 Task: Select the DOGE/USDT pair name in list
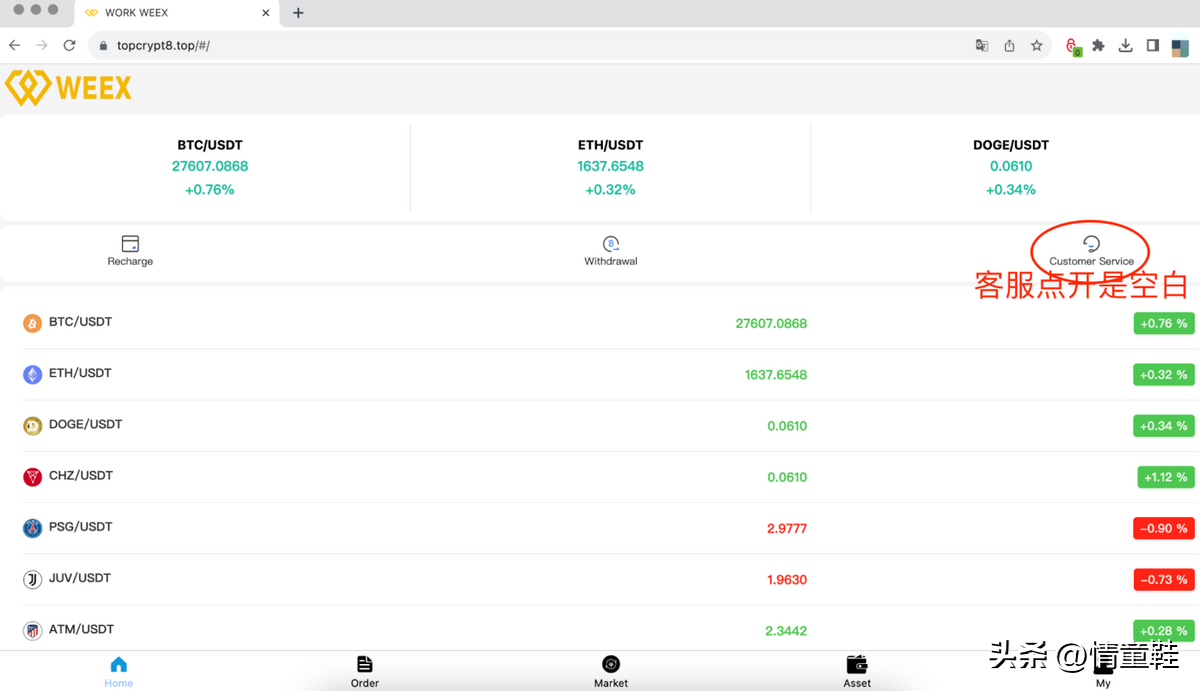(x=85, y=424)
